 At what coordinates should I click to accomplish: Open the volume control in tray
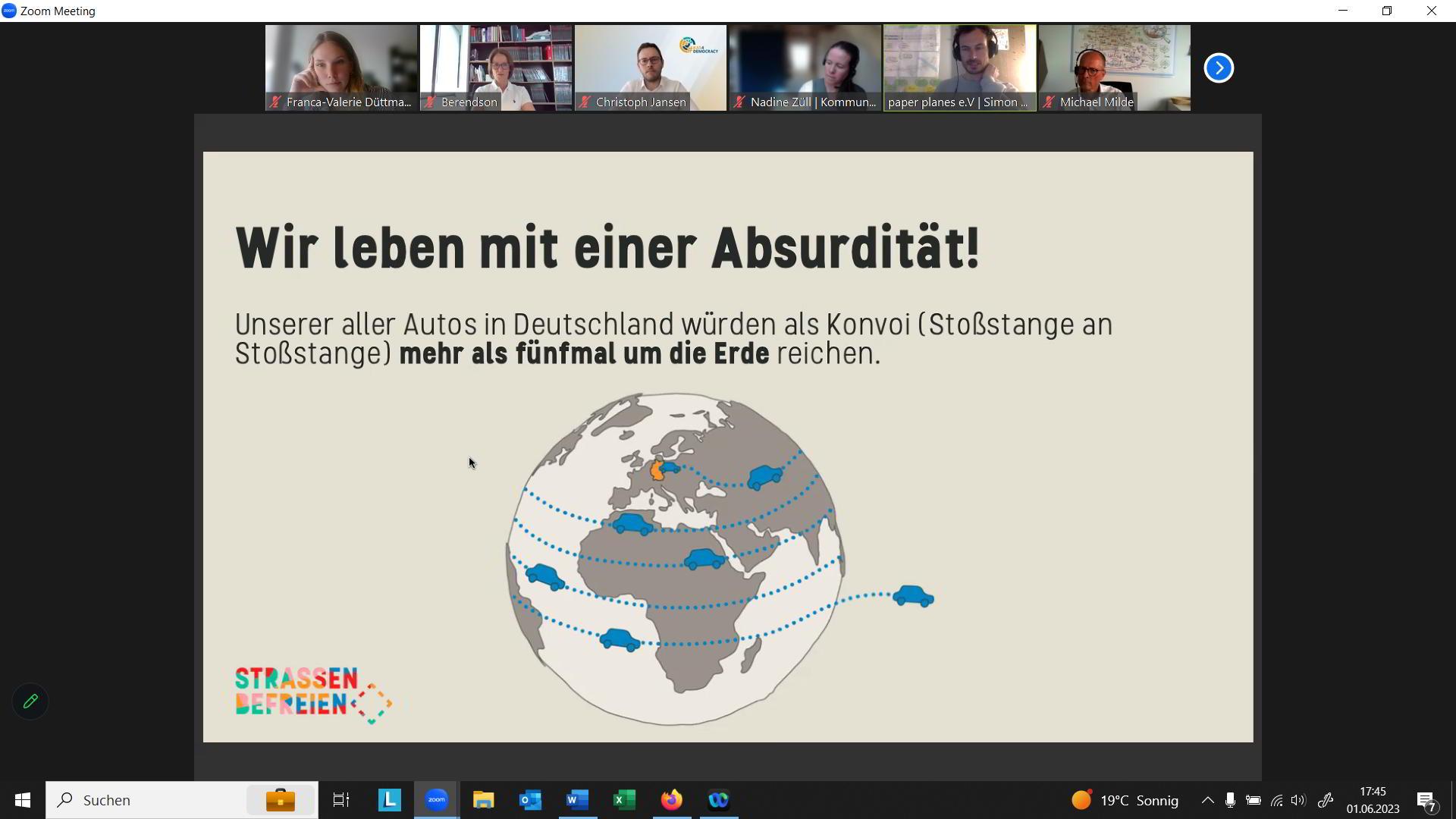tap(1298, 800)
